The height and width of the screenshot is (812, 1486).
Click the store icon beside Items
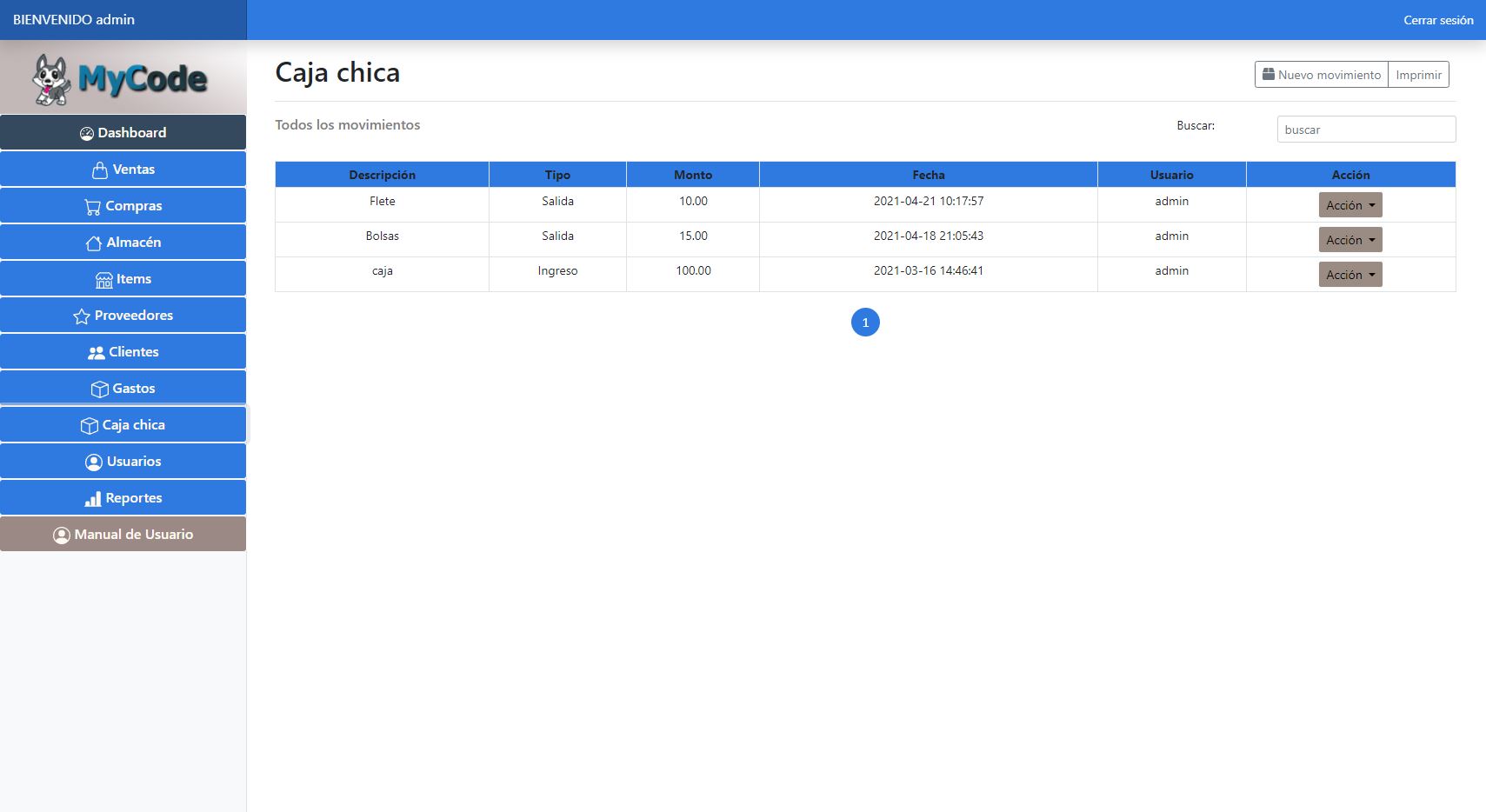coord(104,280)
